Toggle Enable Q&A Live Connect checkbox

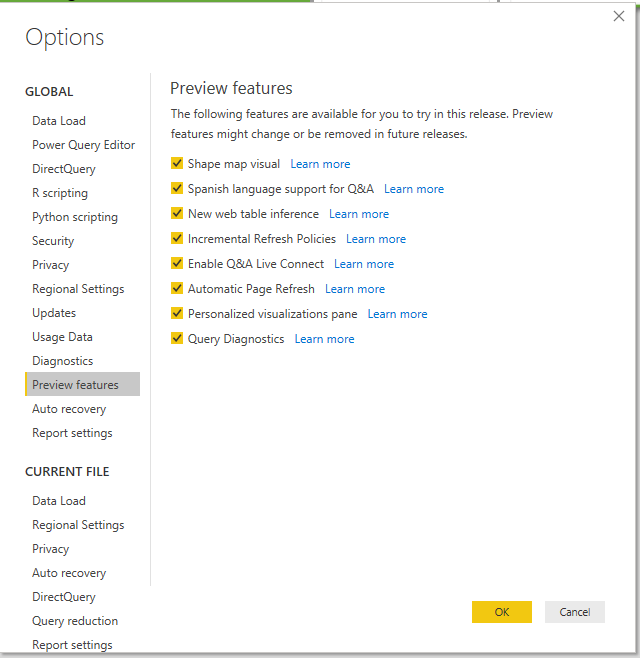[177, 264]
